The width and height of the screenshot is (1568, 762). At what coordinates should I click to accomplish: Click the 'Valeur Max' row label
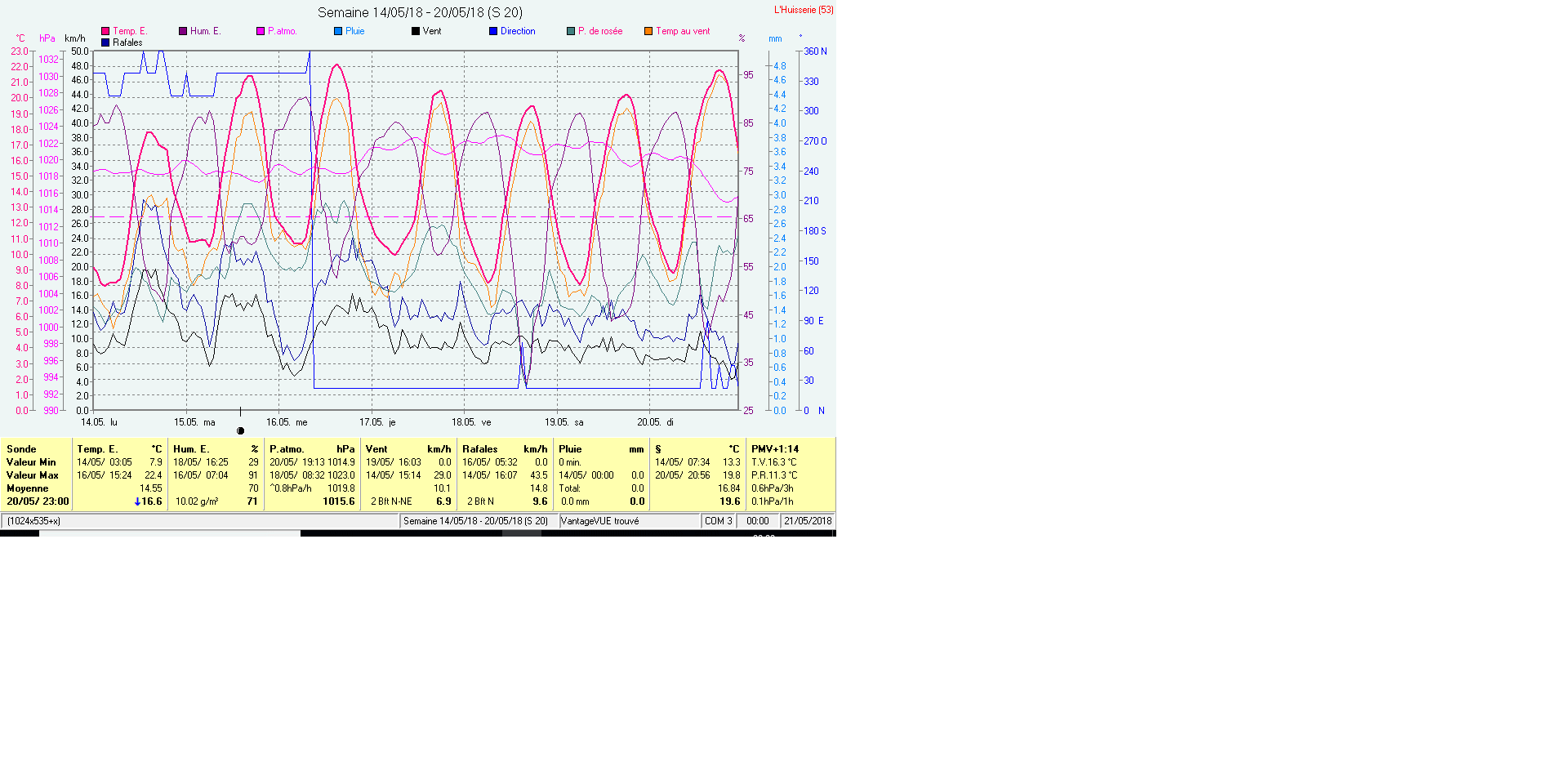tap(33, 475)
